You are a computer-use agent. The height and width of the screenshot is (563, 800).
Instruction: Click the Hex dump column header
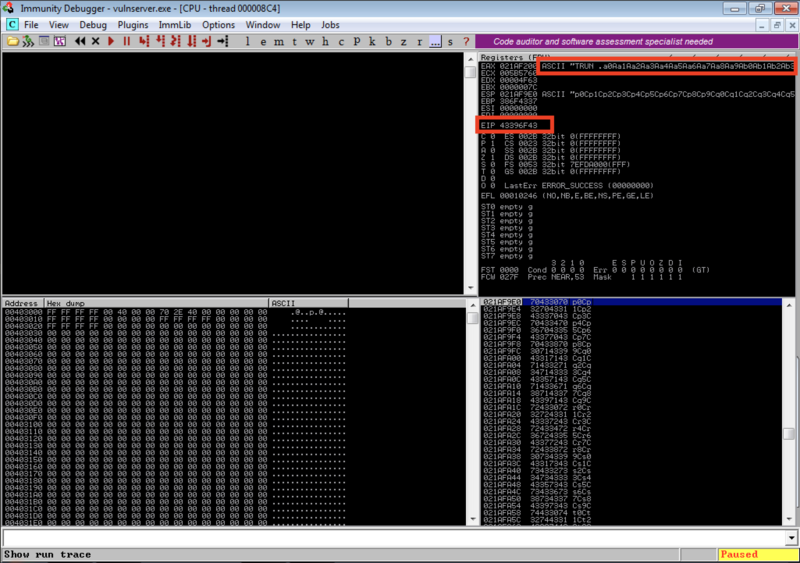[x=156, y=303]
